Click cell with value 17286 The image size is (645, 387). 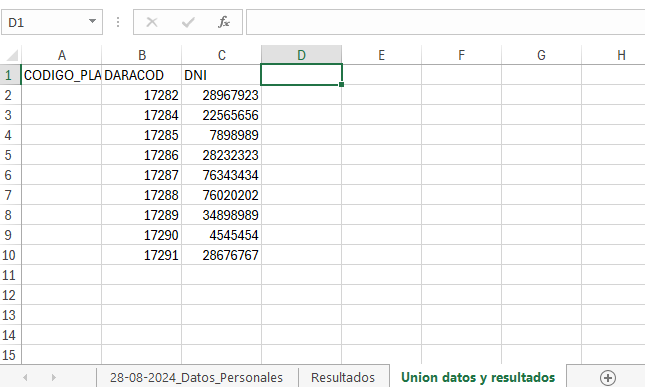click(x=142, y=155)
